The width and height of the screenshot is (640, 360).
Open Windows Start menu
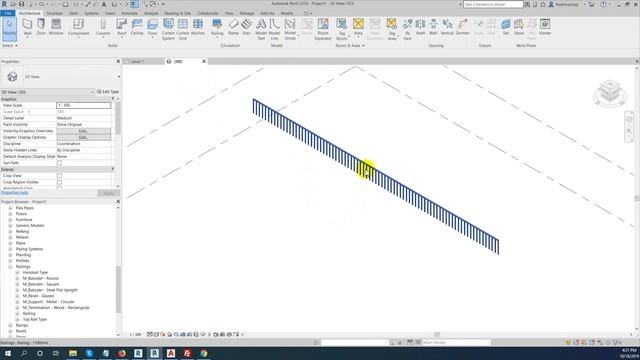coord(8,353)
